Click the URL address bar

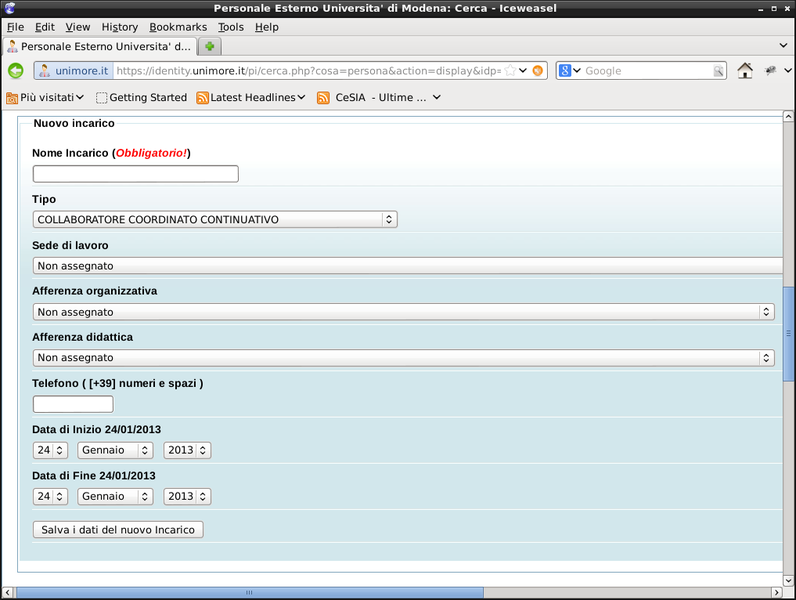(x=308, y=71)
